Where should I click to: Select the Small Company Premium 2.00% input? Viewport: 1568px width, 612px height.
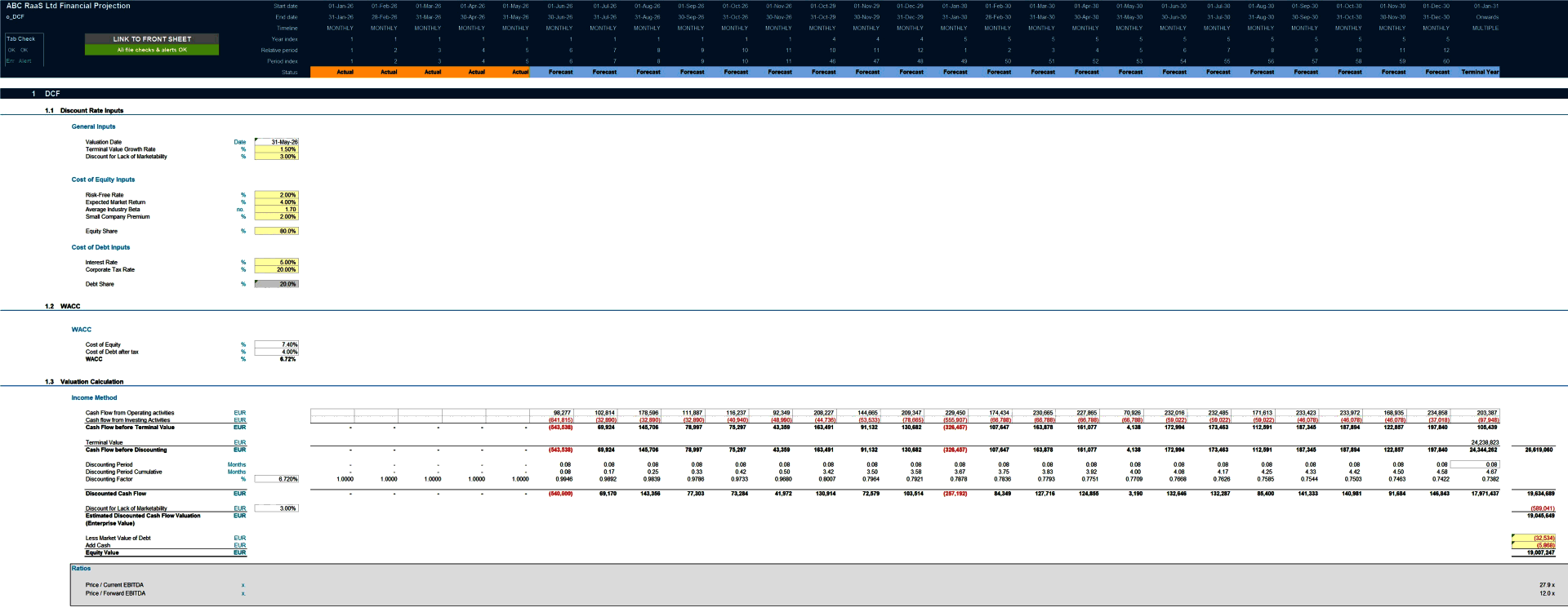coord(277,217)
